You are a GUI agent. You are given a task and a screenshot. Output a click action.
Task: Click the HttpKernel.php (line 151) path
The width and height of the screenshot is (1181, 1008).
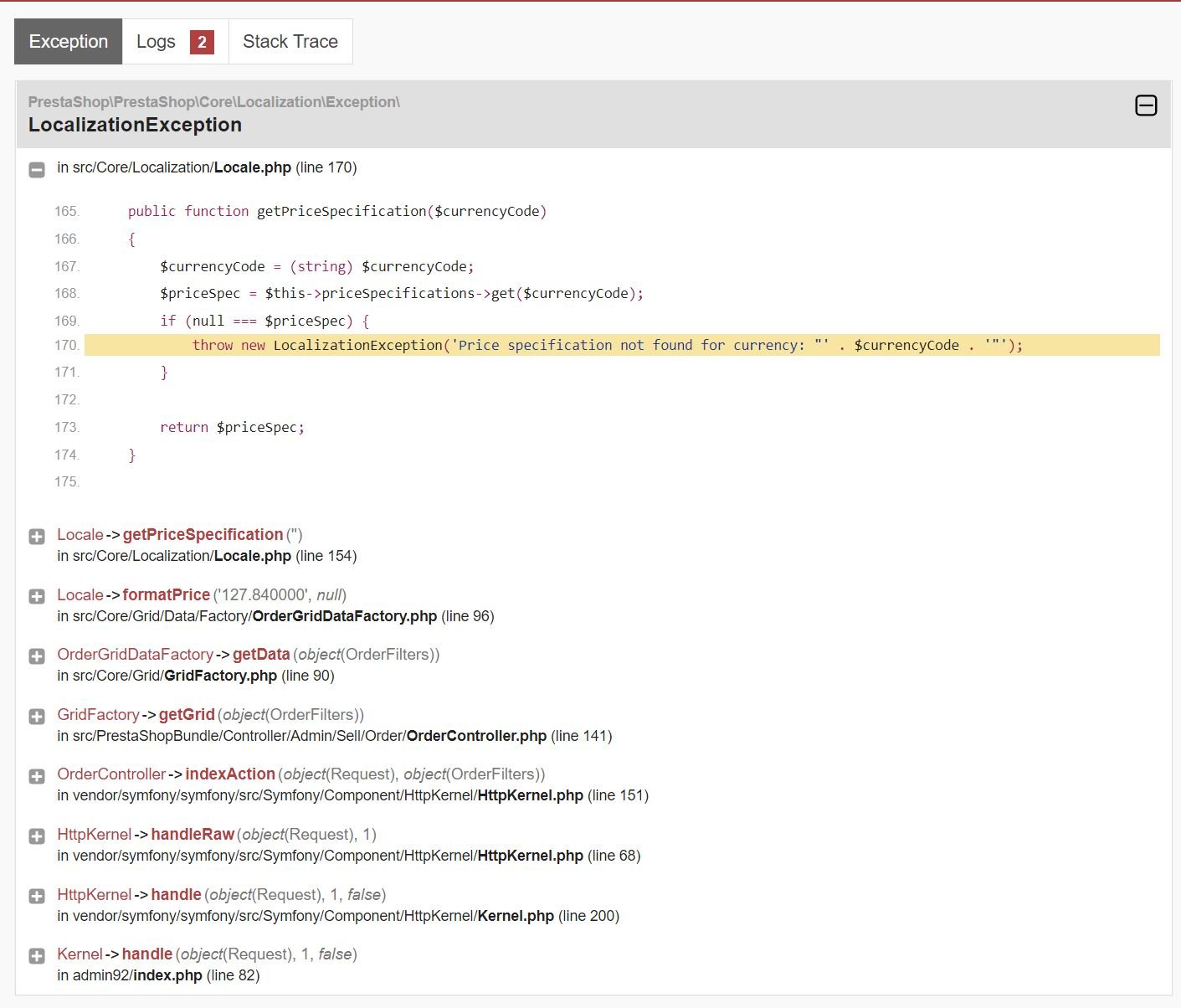[x=353, y=795]
